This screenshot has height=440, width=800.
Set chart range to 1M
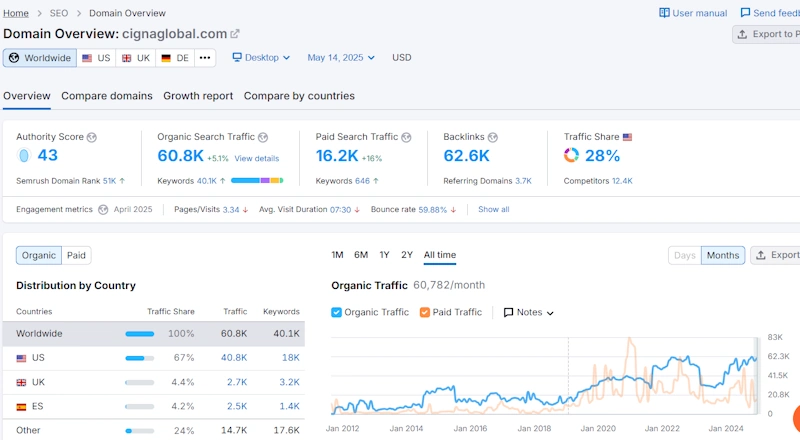337,255
